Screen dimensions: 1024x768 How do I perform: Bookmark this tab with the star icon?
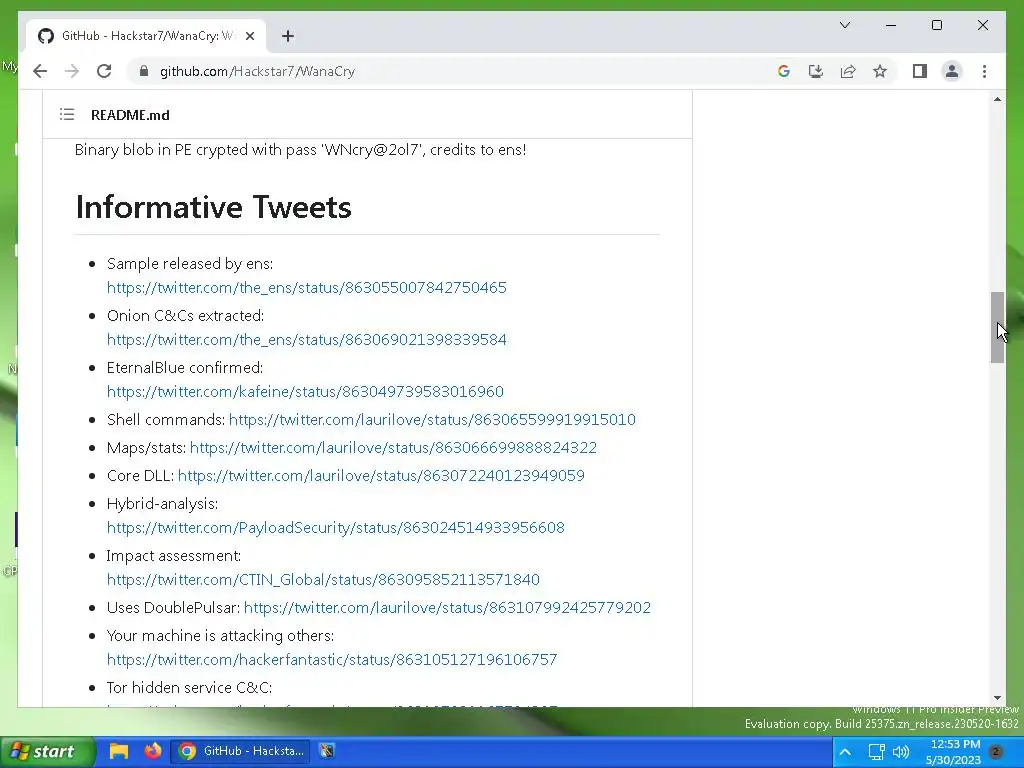click(x=880, y=71)
